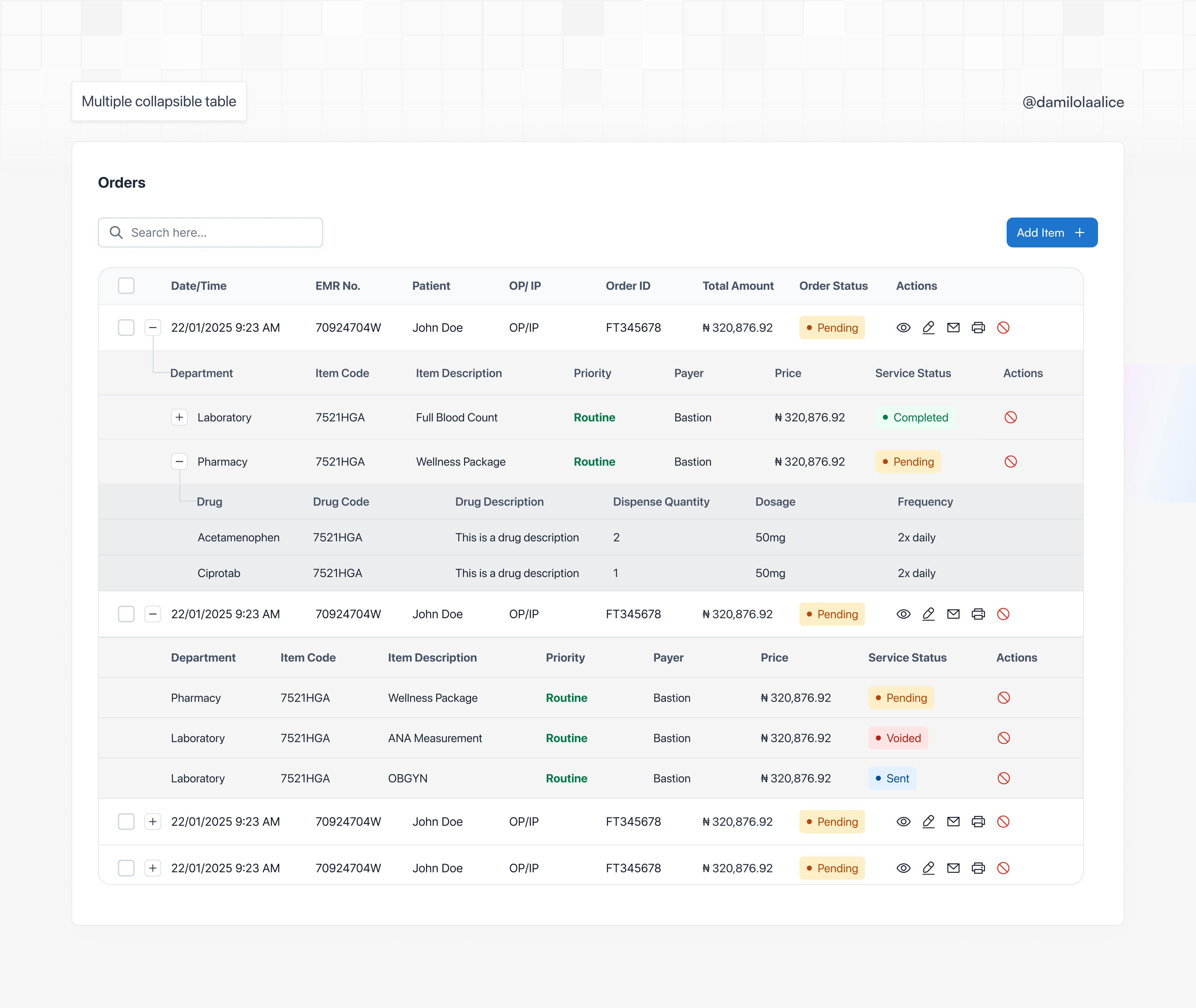Expand the Laboratory item row
Image resolution: width=1196 pixels, height=1008 pixels.
(x=179, y=417)
